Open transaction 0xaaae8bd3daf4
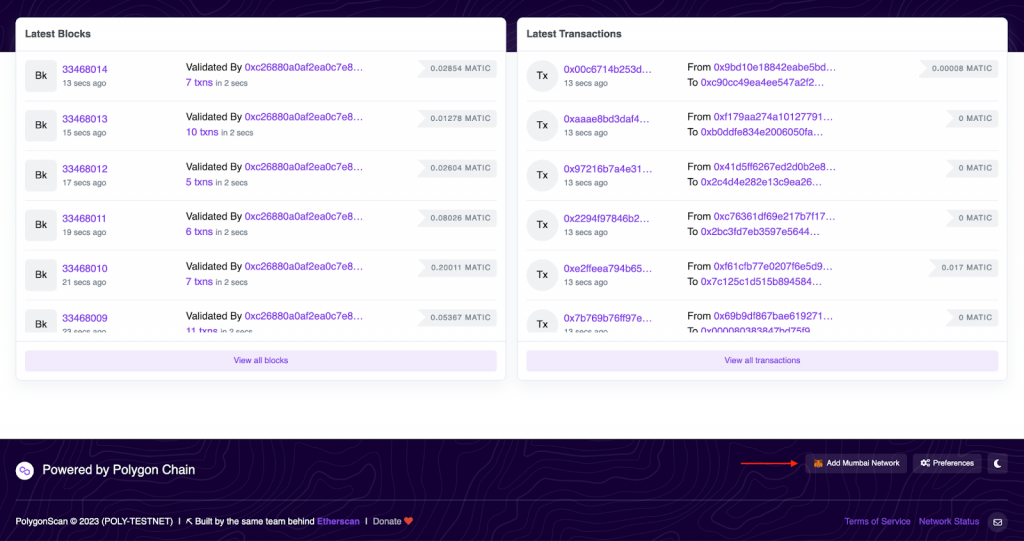The width and height of the screenshot is (1024, 541). click(607, 119)
